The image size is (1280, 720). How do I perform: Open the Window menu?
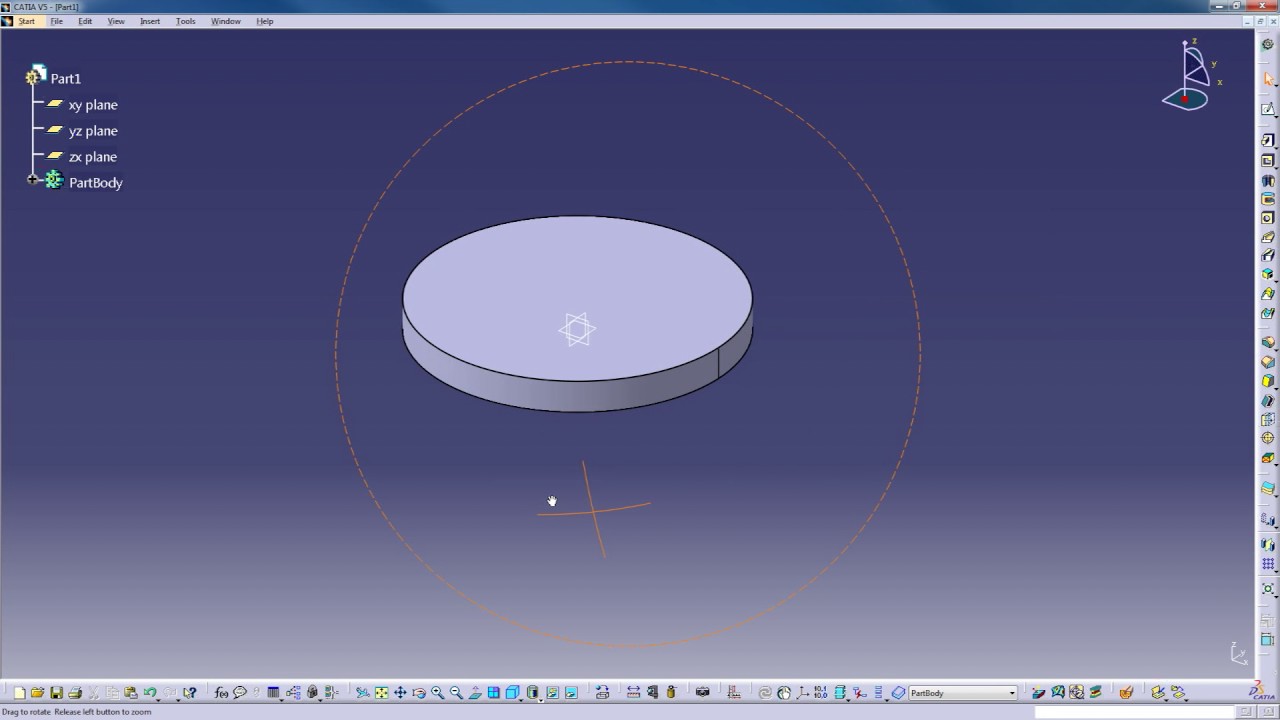225,21
